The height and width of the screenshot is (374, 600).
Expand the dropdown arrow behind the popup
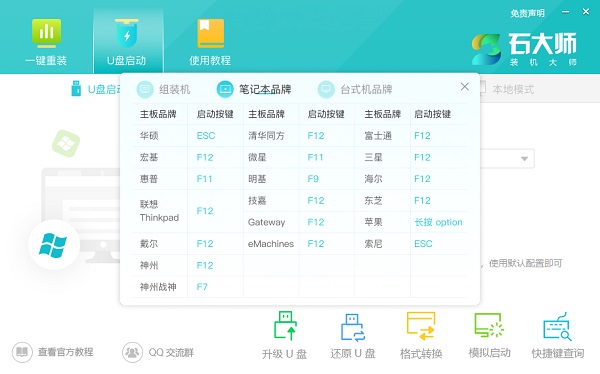point(524,158)
